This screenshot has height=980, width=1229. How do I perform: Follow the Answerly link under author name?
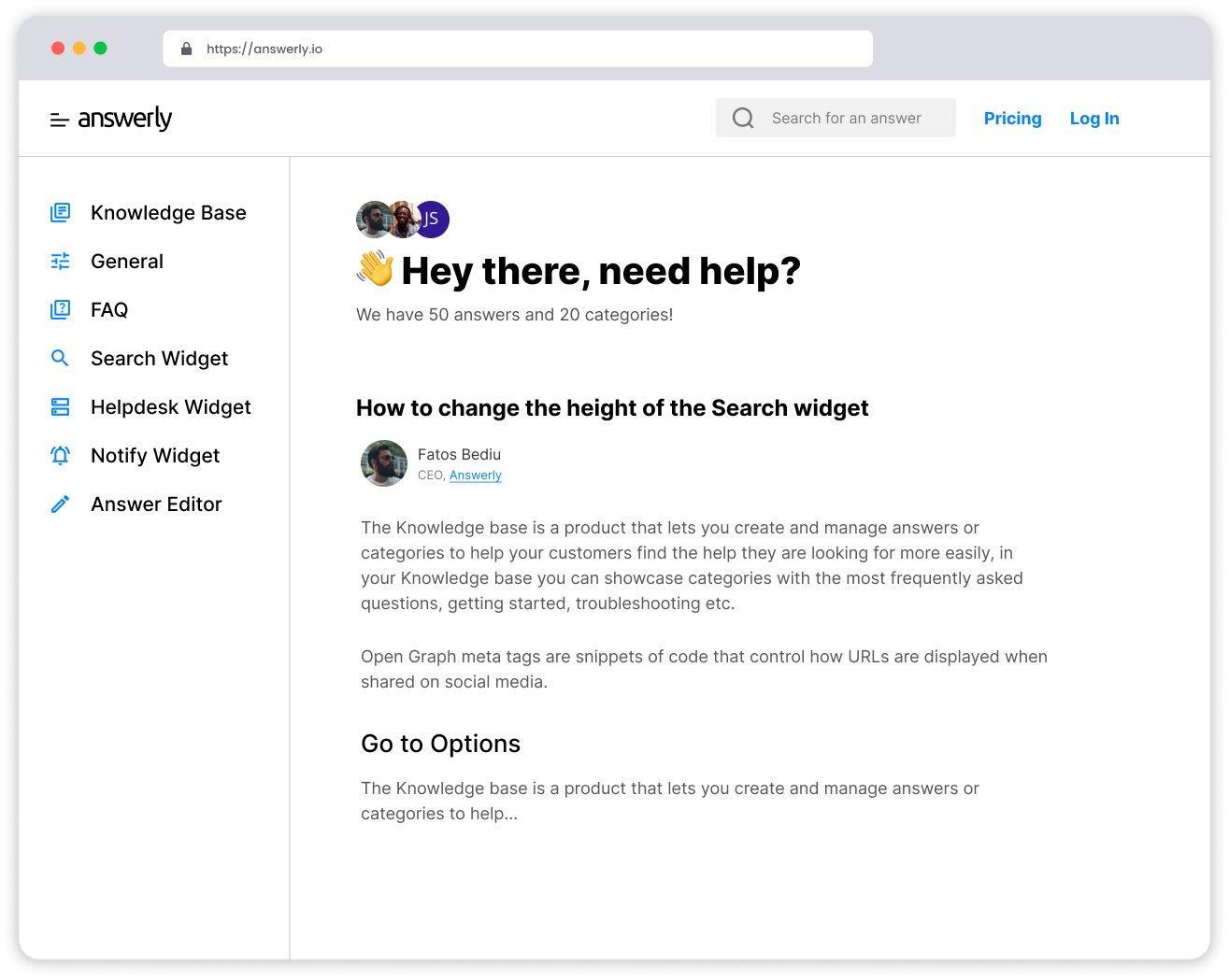(x=476, y=476)
